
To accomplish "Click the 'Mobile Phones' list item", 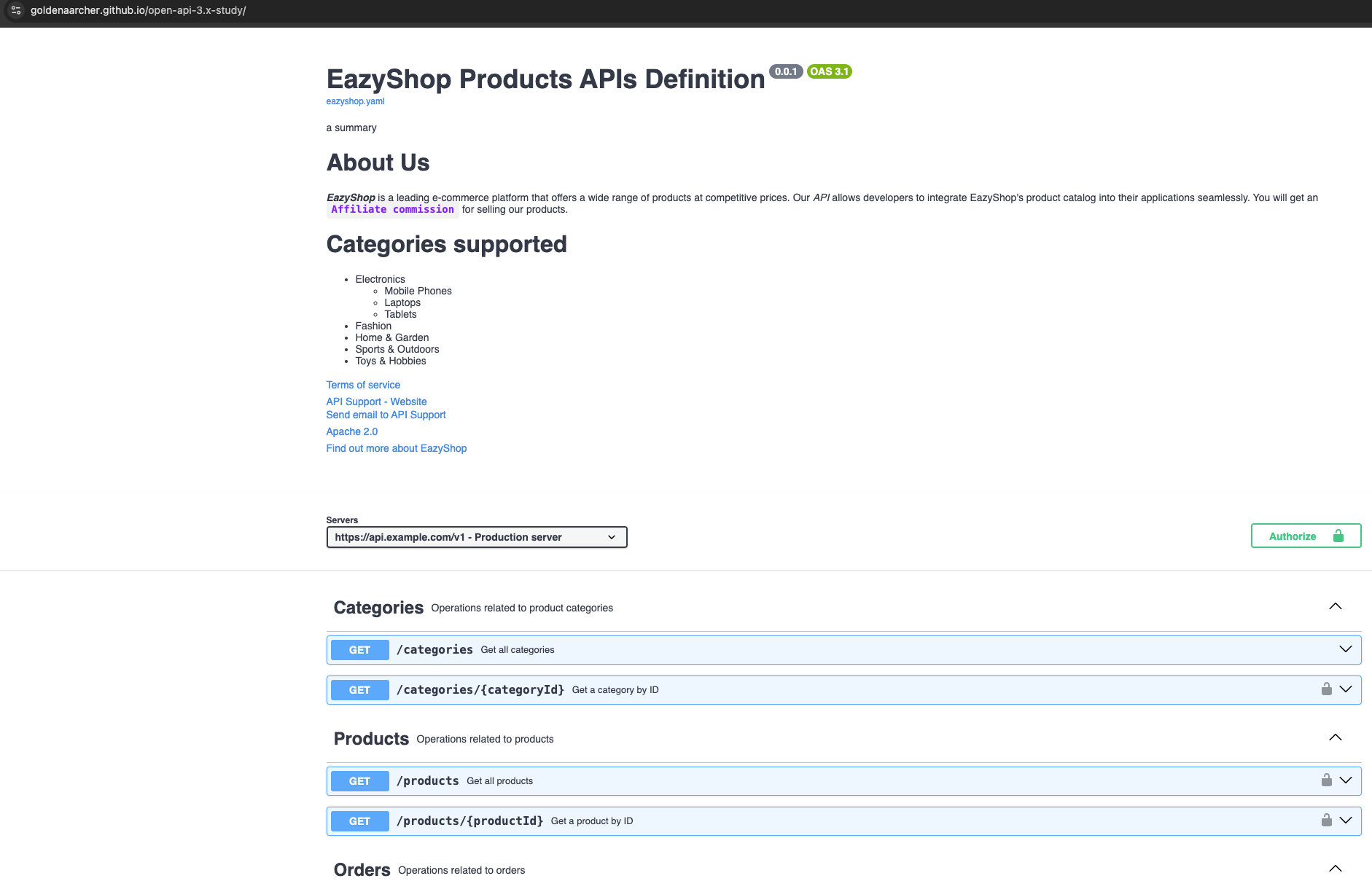I will (418, 291).
